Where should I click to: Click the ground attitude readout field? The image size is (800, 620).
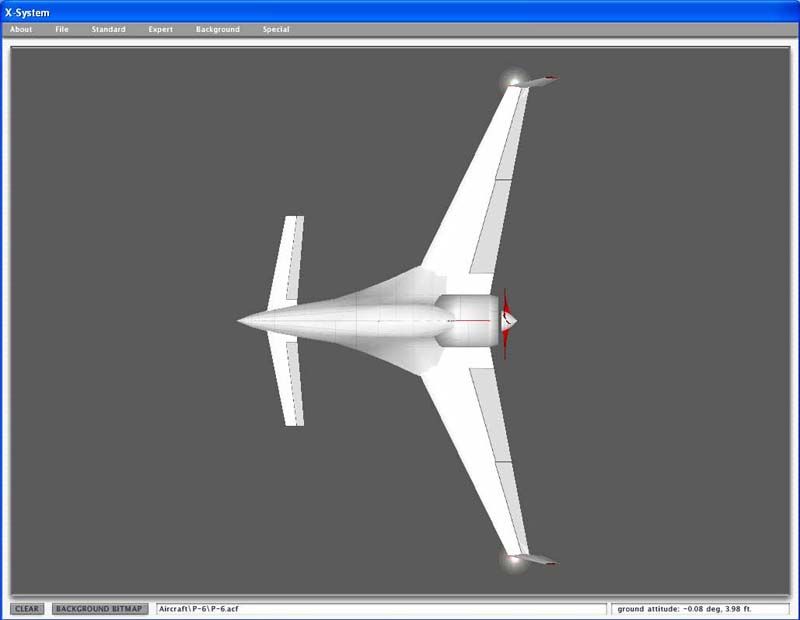(700, 608)
